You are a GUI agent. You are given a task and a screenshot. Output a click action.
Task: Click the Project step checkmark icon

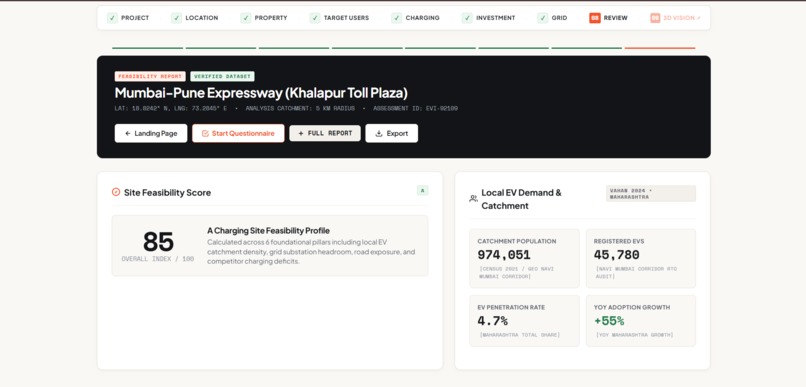pyautogui.click(x=112, y=18)
